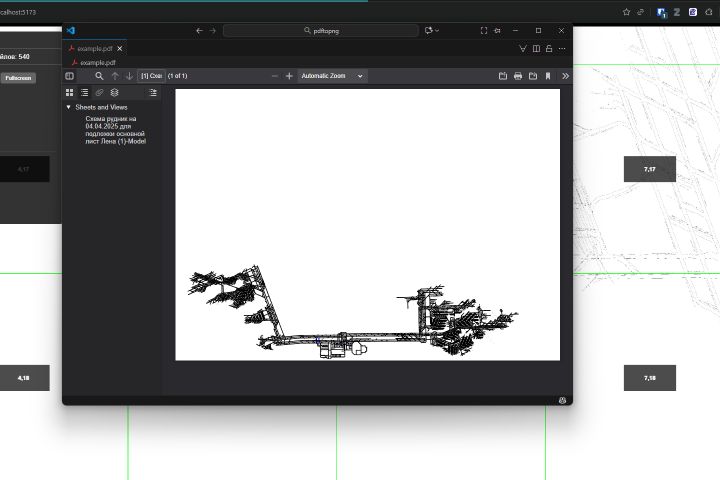Viewport: 720px width, 480px height.
Task: Click the source compare icon in editor actions
Action: (x=523, y=48)
